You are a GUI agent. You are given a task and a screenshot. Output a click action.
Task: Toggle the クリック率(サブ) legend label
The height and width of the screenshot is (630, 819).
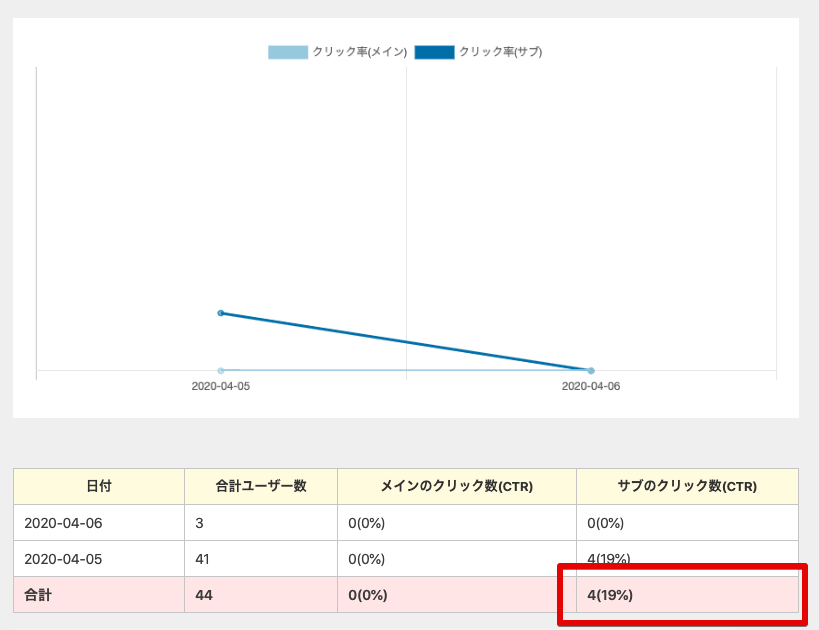(x=500, y=52)
